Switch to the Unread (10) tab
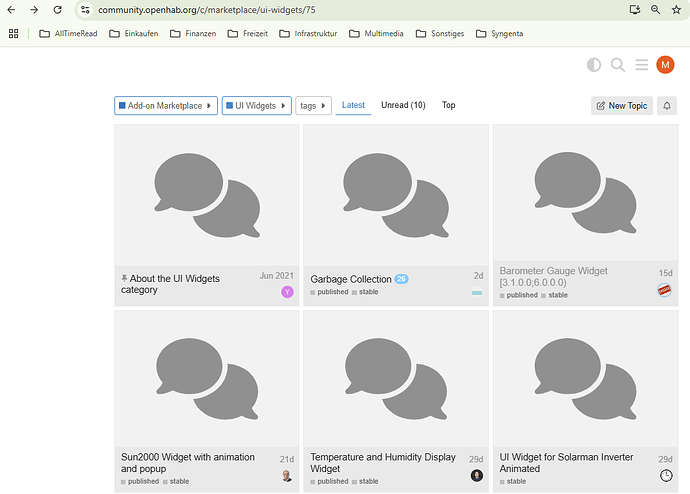690x494 pixels. pyautogui.click(x=403, y=105)
